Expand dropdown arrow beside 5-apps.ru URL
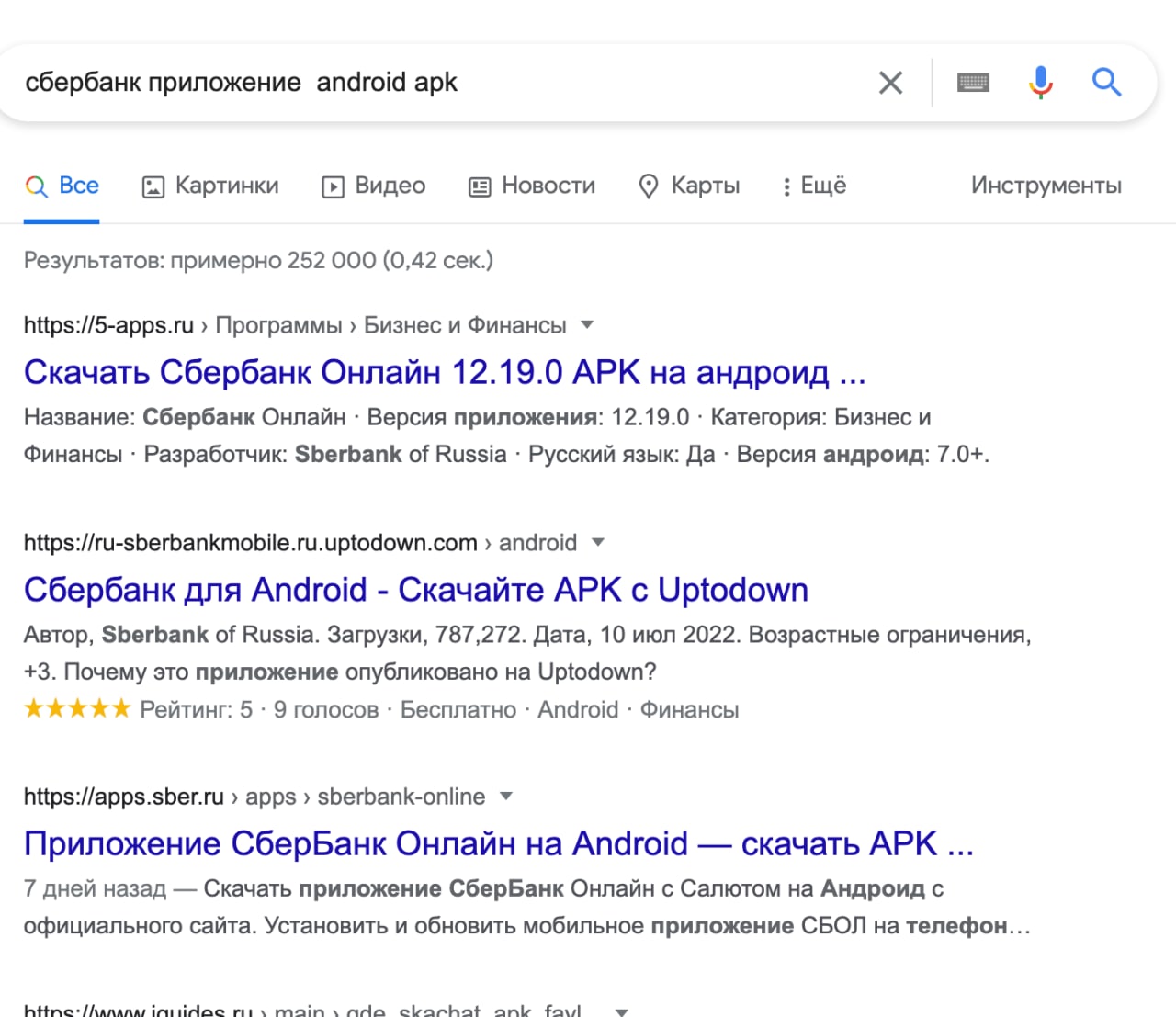1176x1017 pixels. [588, 324]
